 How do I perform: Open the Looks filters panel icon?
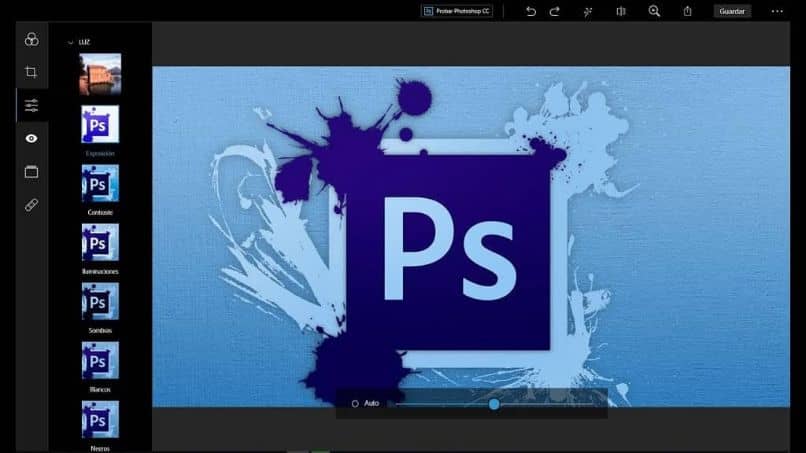[31, 39]
